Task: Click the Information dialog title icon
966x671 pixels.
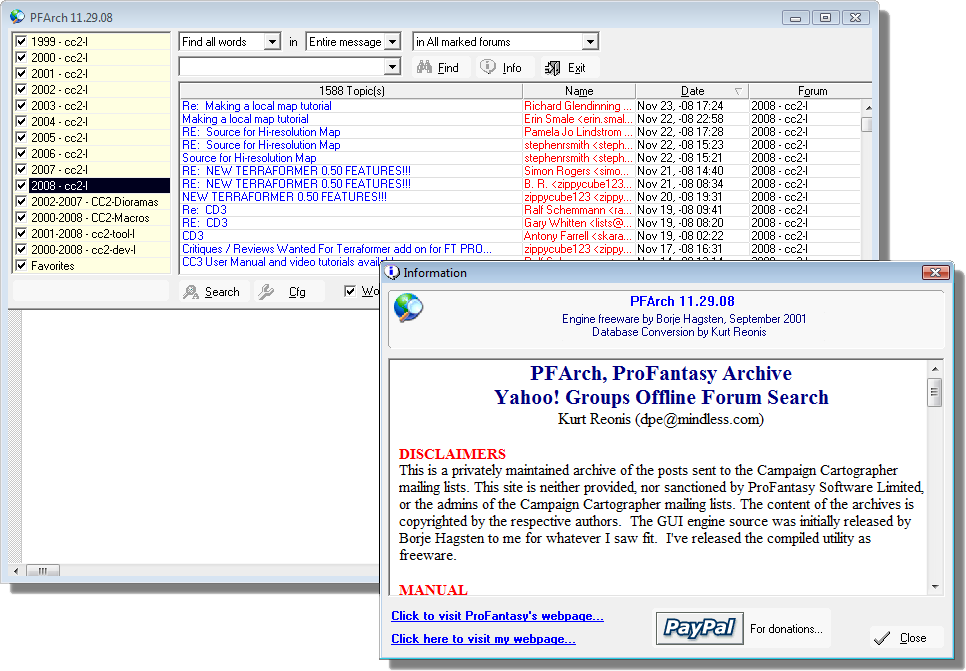Action: (392, 272)
